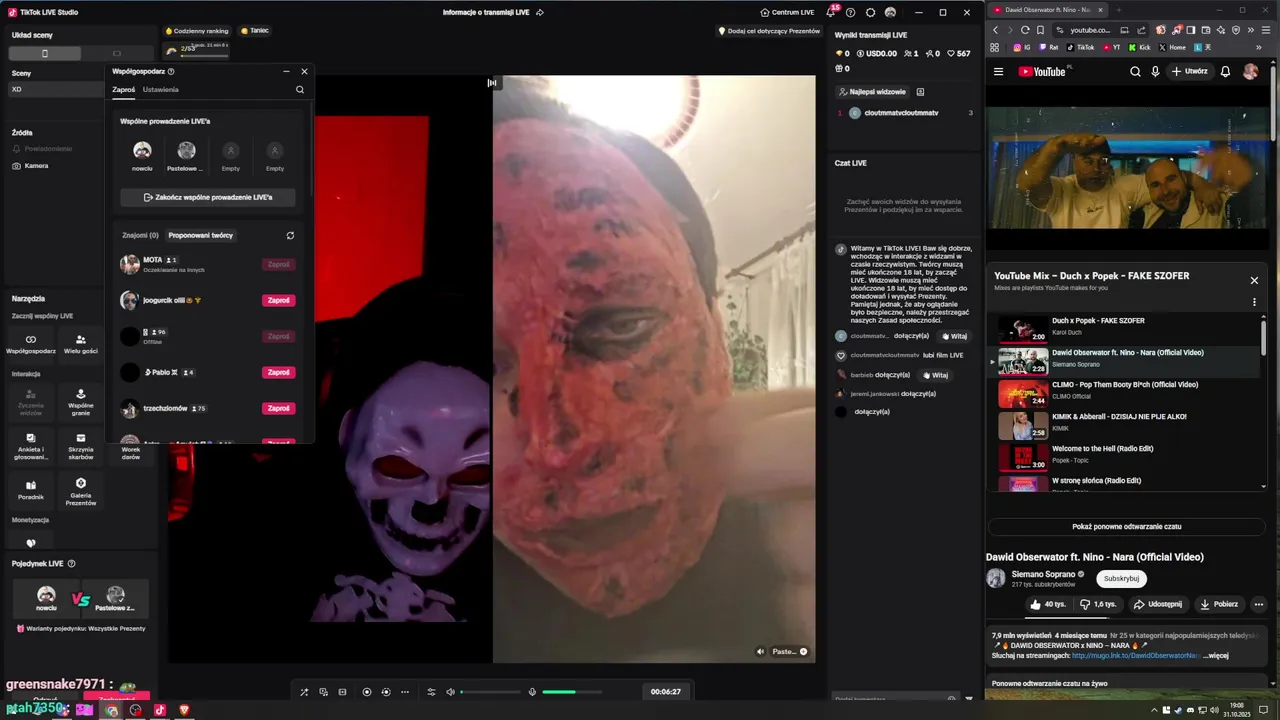Switch to Zaproś tab in Współgospodarz panel
Screen dimensions: 1280x720
coord(124,89)
